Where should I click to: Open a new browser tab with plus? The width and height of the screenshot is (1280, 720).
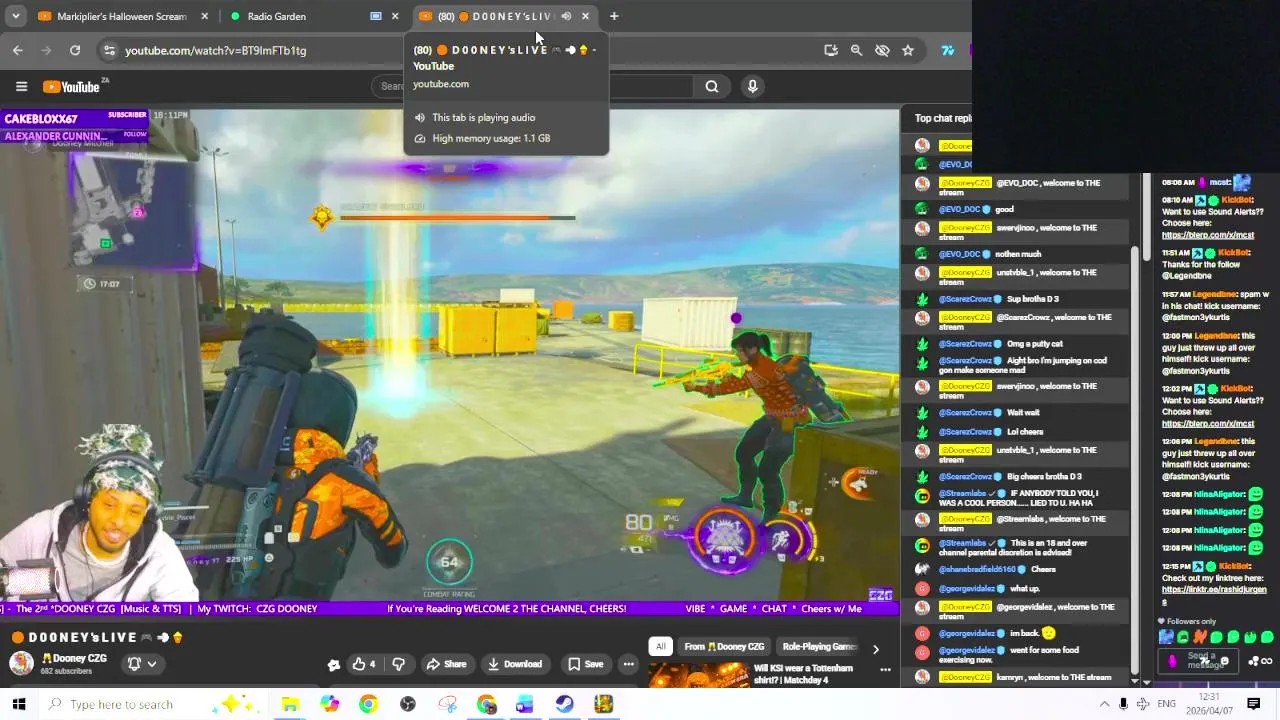[614, 16]
